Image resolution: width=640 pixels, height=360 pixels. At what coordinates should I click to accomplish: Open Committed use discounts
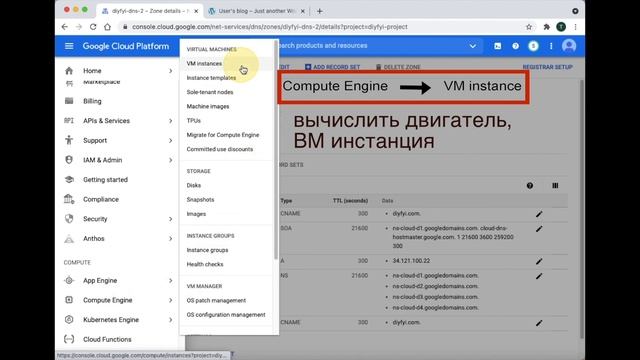click(x=220, y=149)
